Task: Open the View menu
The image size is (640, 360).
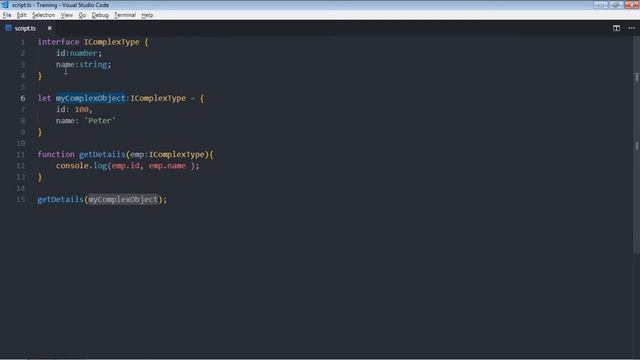Action: pyautogui.click(x=67, y=15)
